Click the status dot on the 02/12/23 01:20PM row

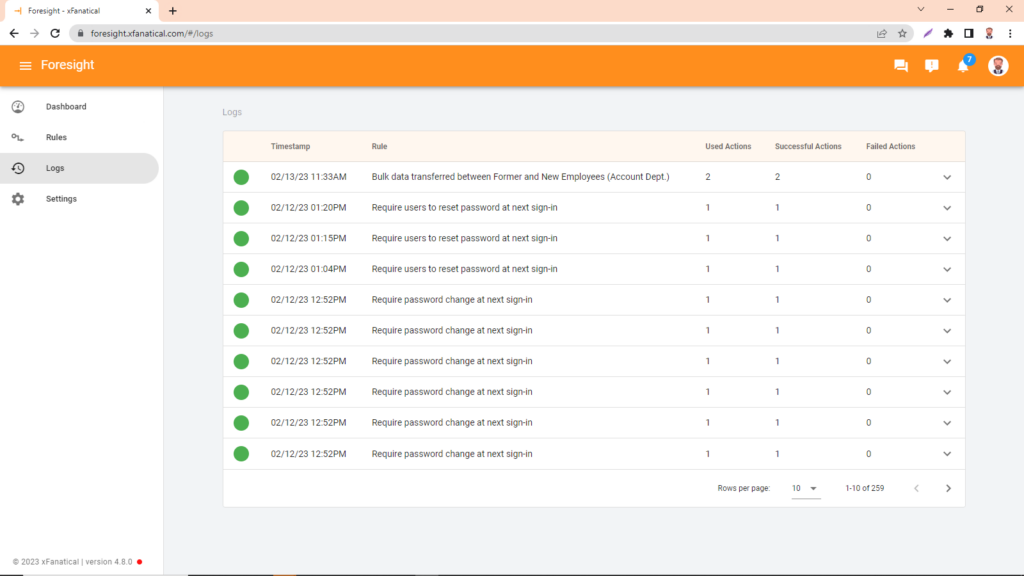point(241,207)
